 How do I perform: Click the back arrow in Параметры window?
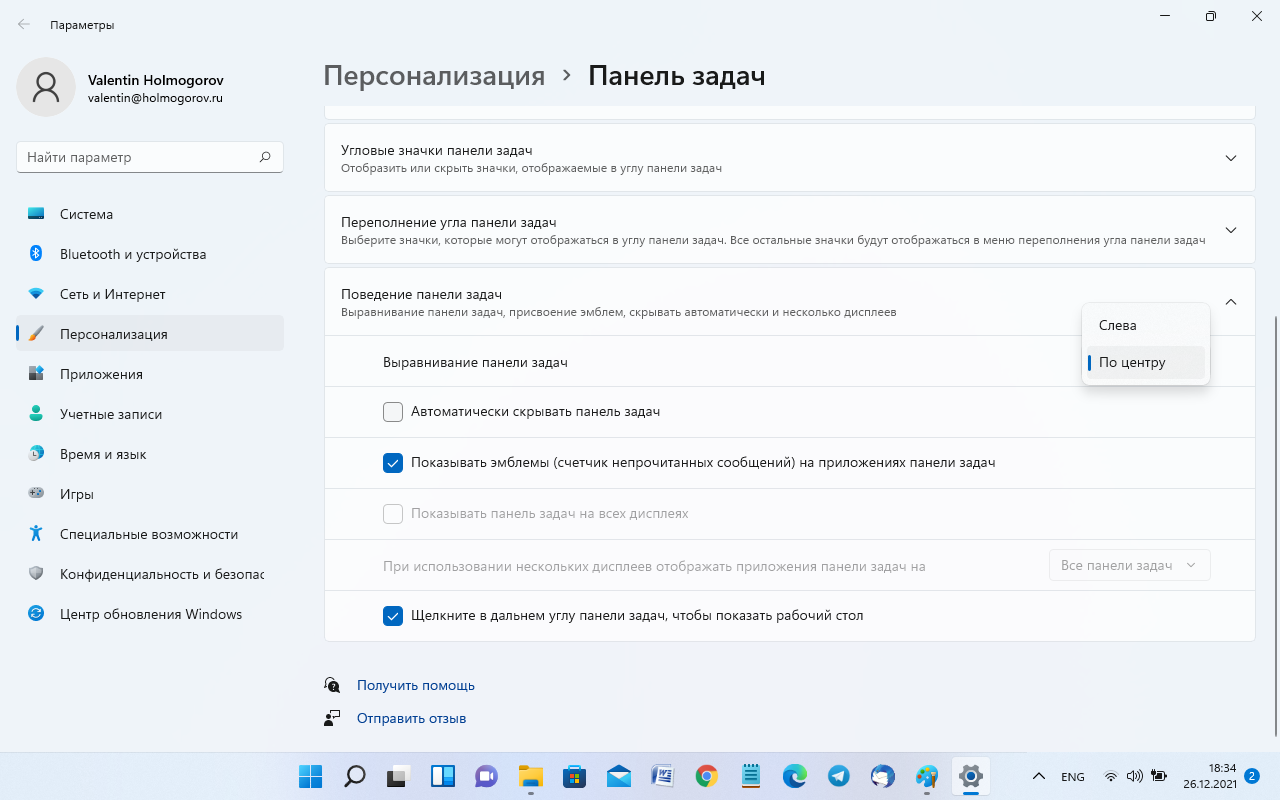(24, 24)
